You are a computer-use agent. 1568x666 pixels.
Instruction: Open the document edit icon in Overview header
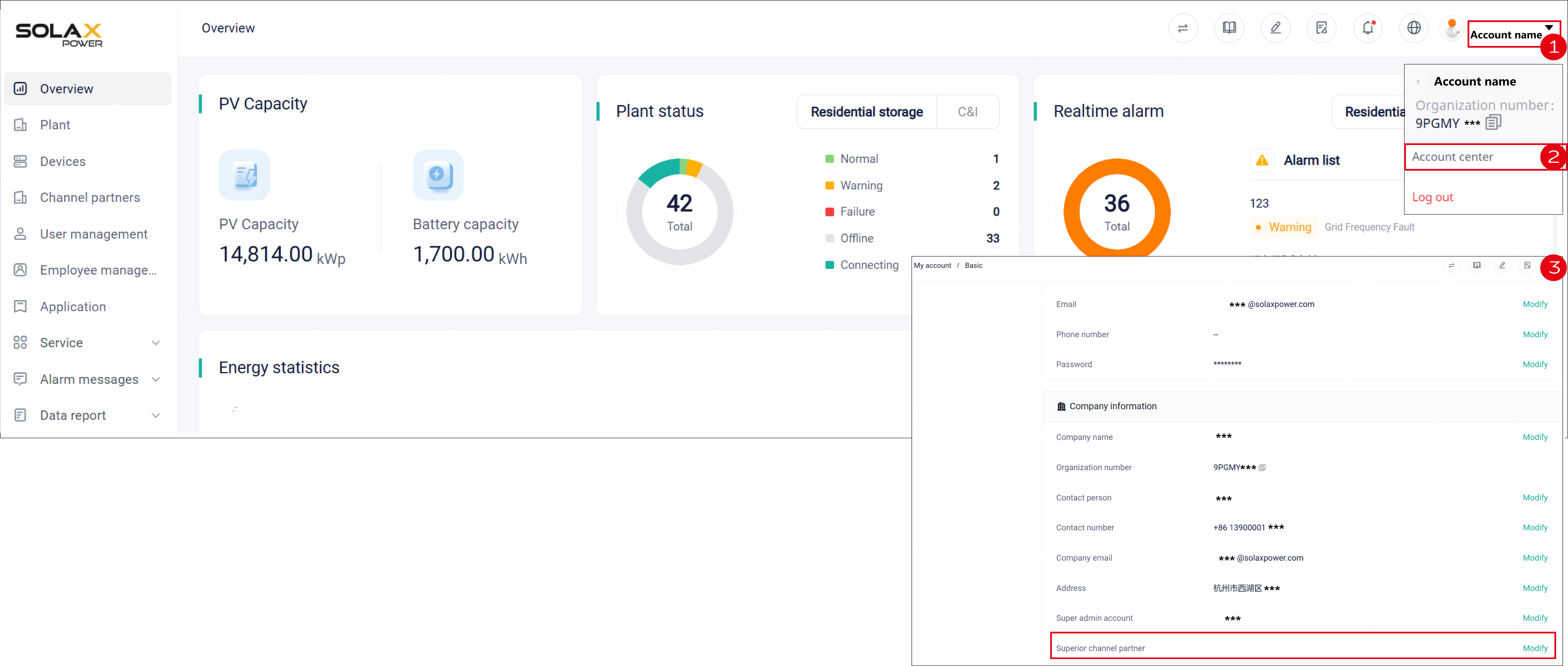(x=1321, y=28)
